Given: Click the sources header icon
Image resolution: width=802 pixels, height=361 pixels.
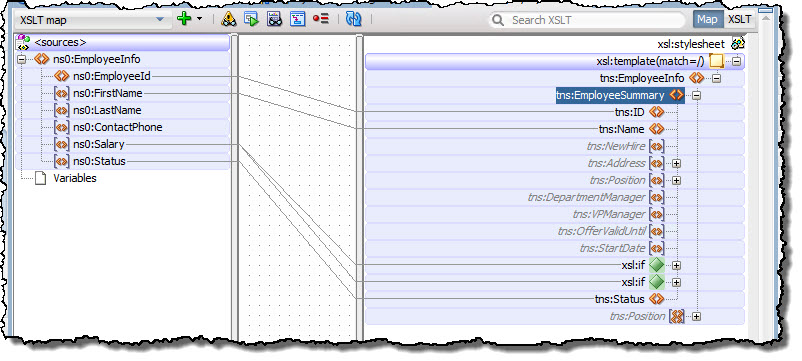Looking at the screenshot, I should (x=23, y=42).
